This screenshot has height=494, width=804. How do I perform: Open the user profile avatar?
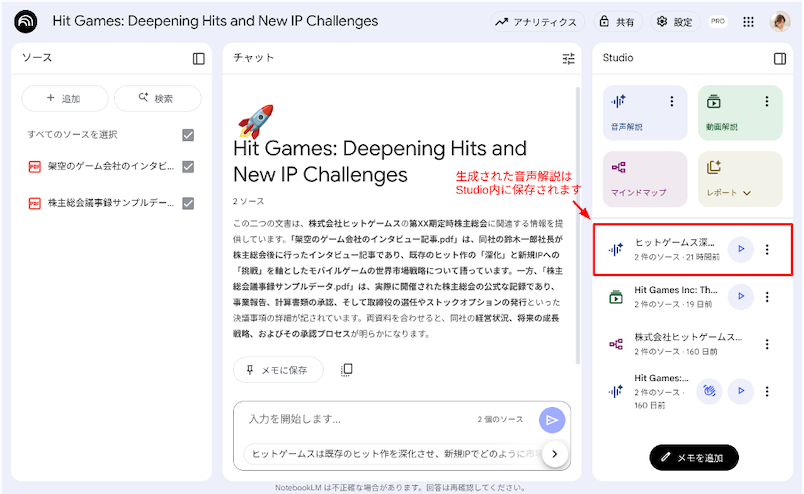(779, 22)
